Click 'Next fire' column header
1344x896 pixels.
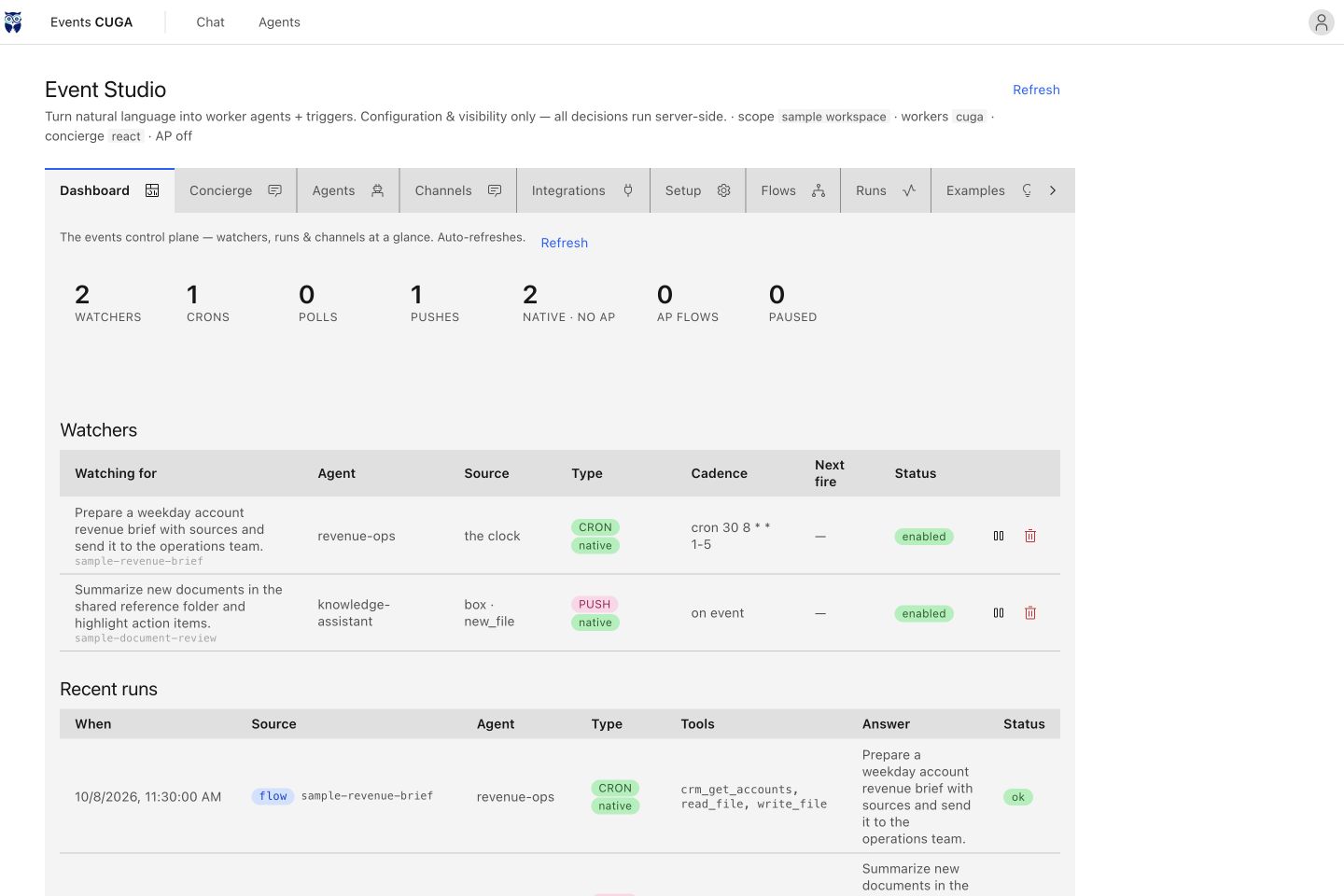(x=830, y=473)
